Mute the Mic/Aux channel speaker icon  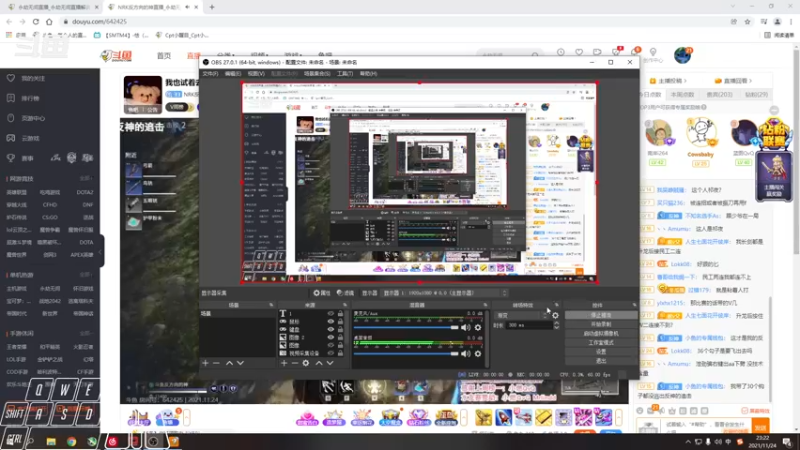coord(466,328)
